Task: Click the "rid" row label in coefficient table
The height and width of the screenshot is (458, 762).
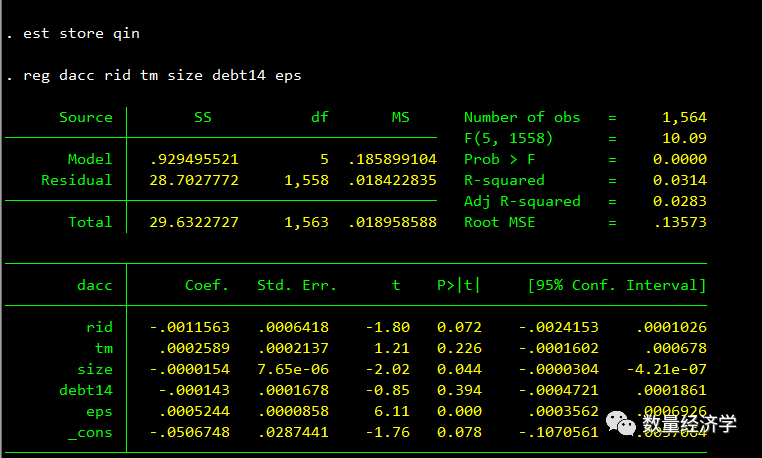Action: point(99,327)
